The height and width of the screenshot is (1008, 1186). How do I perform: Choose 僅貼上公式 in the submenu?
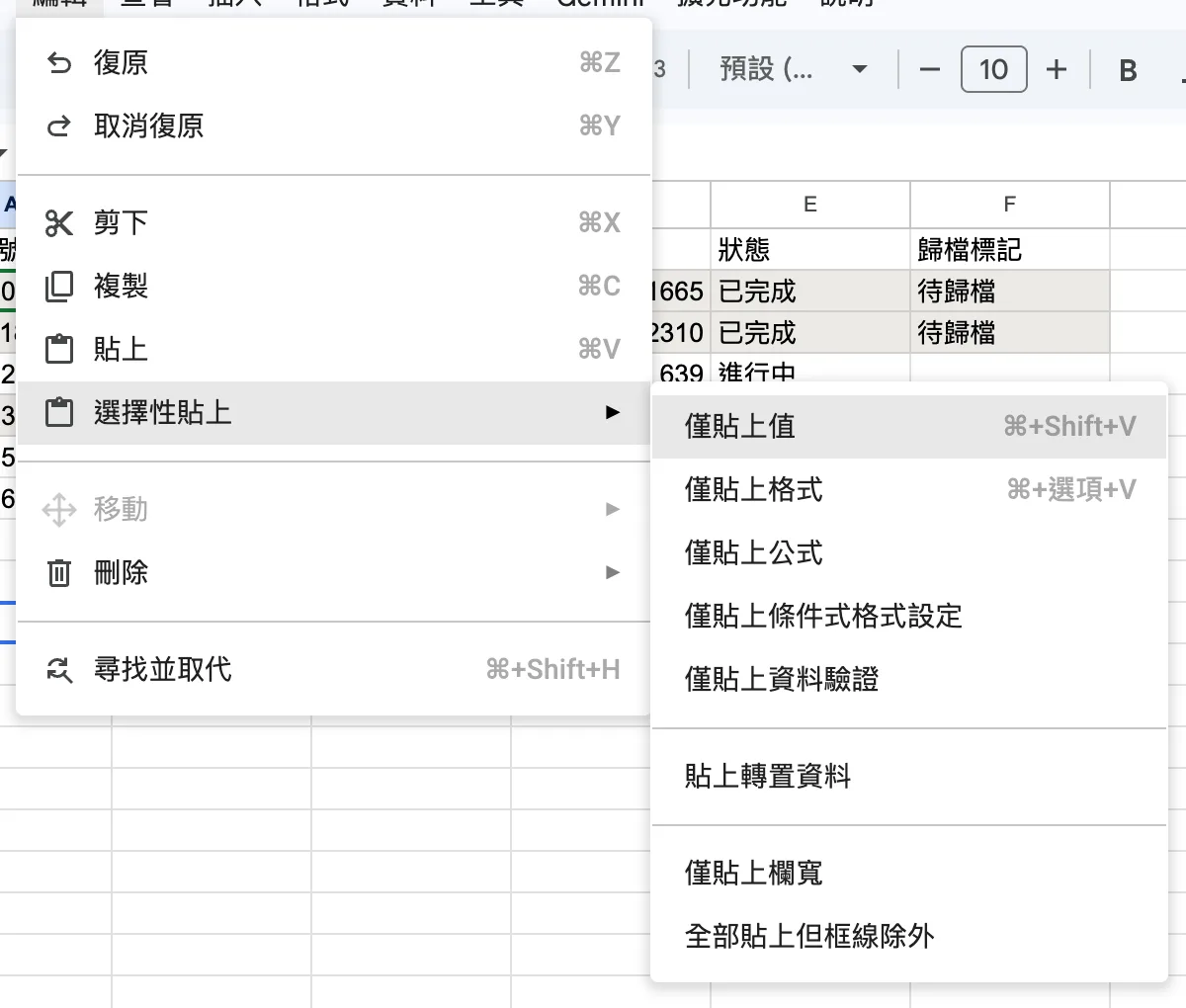point(909,553)
